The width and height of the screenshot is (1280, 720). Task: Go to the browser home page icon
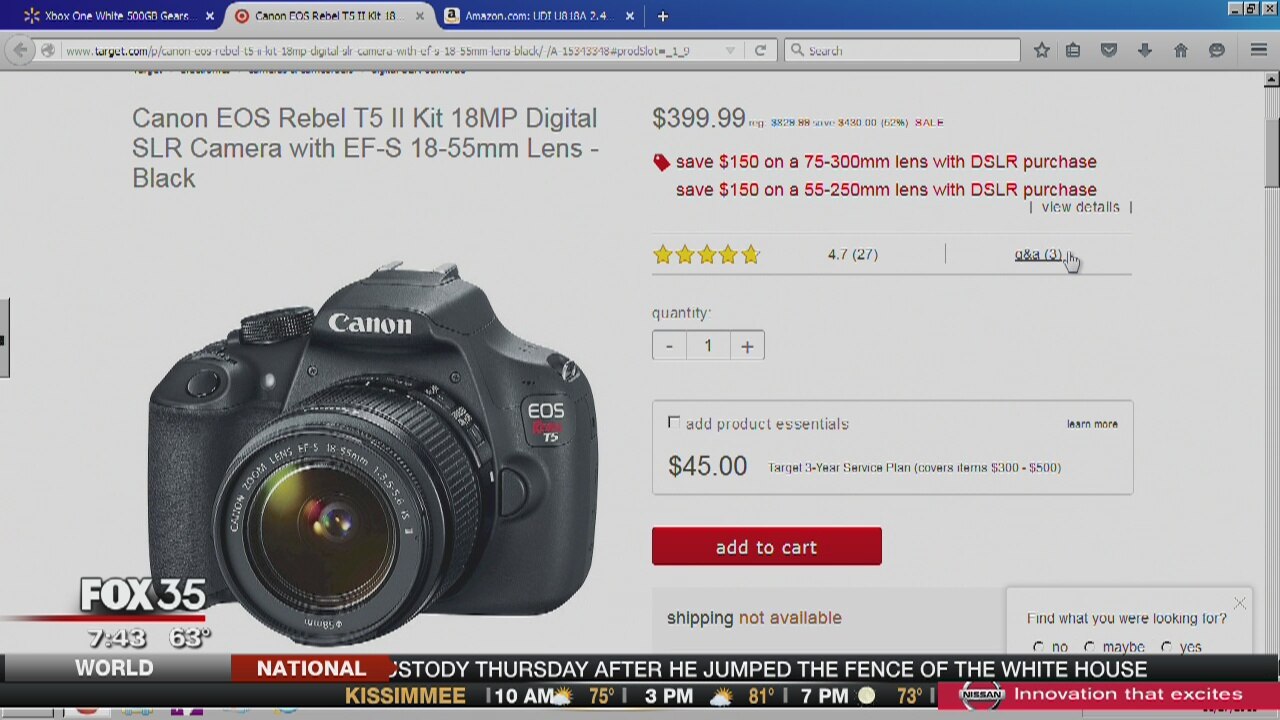pyautogui.click(x=1181, y=50)
